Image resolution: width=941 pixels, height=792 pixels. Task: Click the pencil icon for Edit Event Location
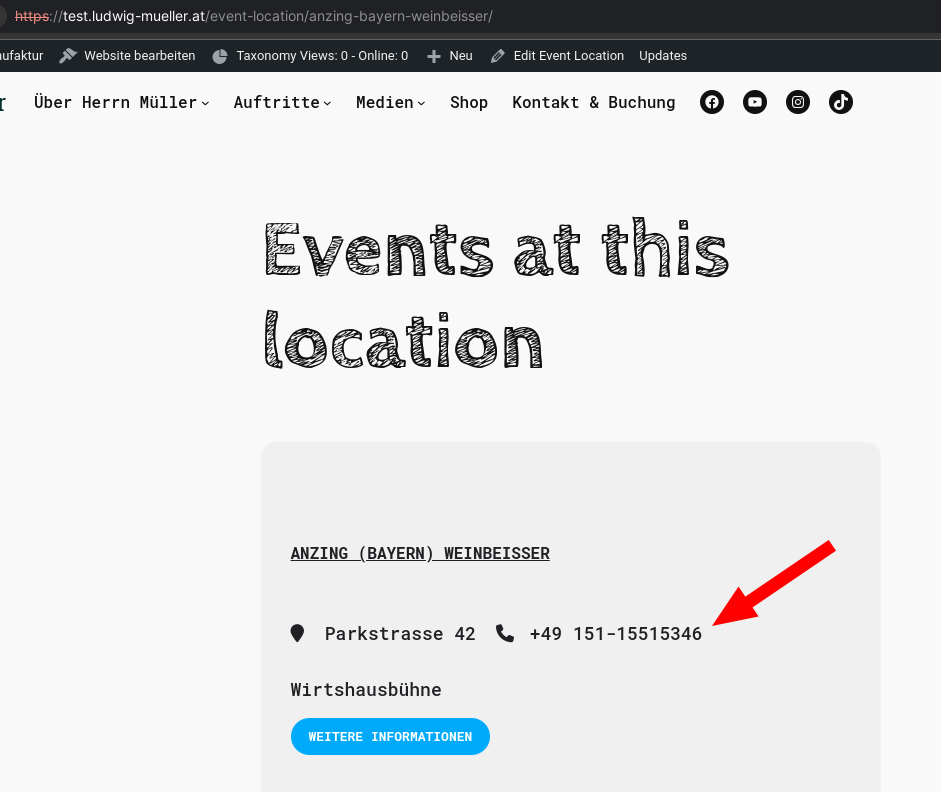coord(498,56)
